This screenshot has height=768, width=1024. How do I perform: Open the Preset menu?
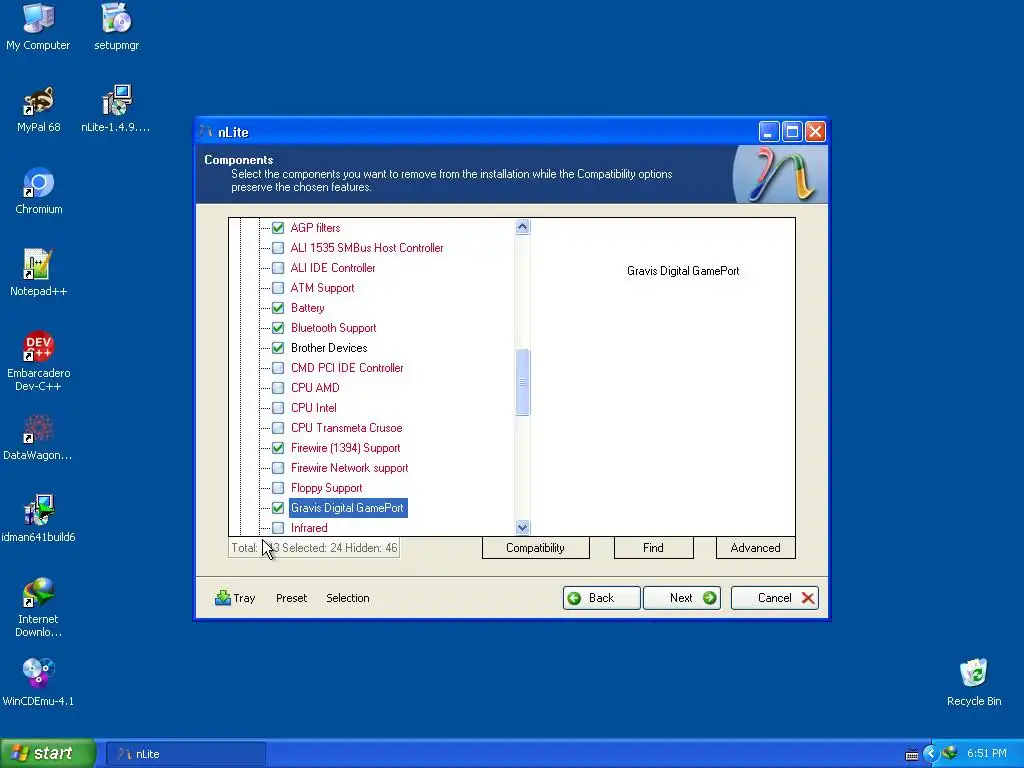[x=291, y=598]
